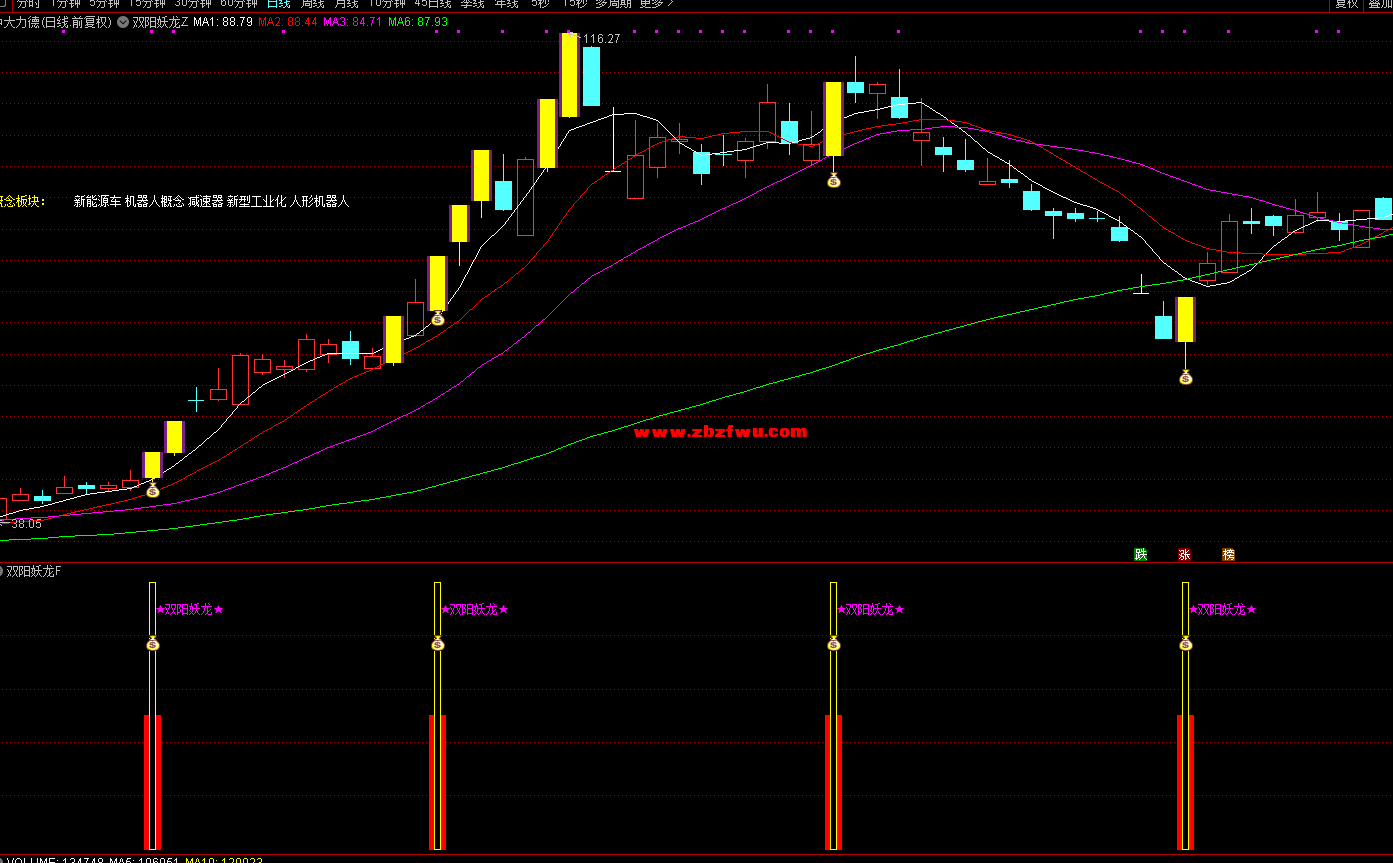The image size is (1393, 863).
Task: Click the MA1: 88.79 value
Action: coord(223,21)
